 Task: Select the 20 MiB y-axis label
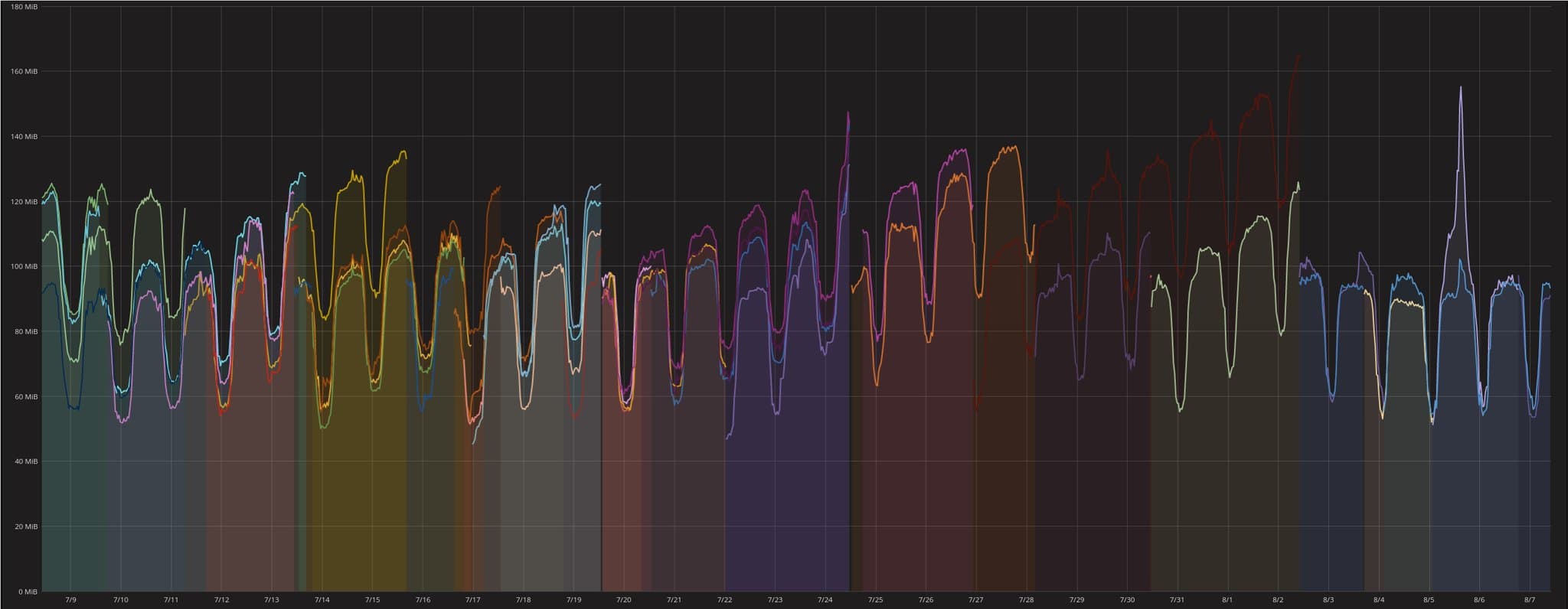pos(26,526)
